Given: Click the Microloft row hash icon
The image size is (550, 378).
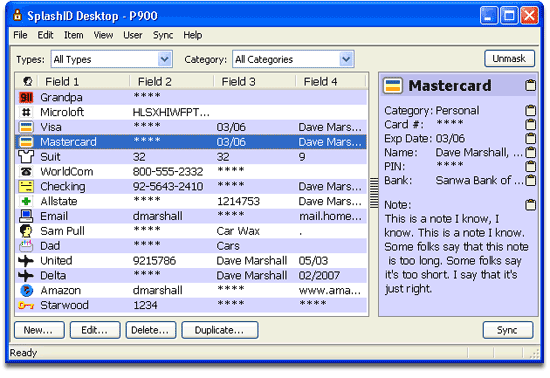Looking at the screenshot, I should pyautogui.click(x=26, y=112).
